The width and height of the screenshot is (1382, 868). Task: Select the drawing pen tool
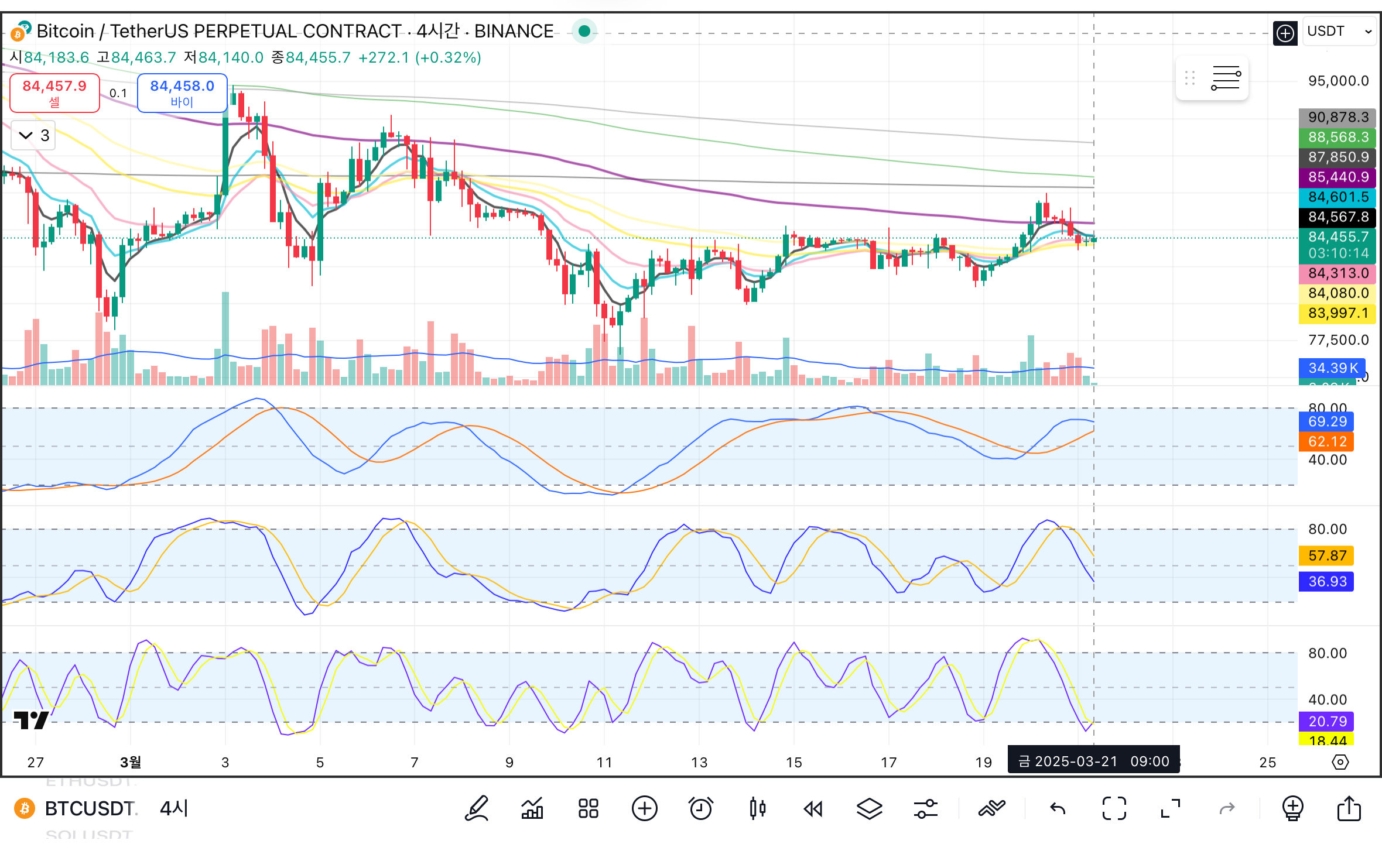(x=477, y=809)
